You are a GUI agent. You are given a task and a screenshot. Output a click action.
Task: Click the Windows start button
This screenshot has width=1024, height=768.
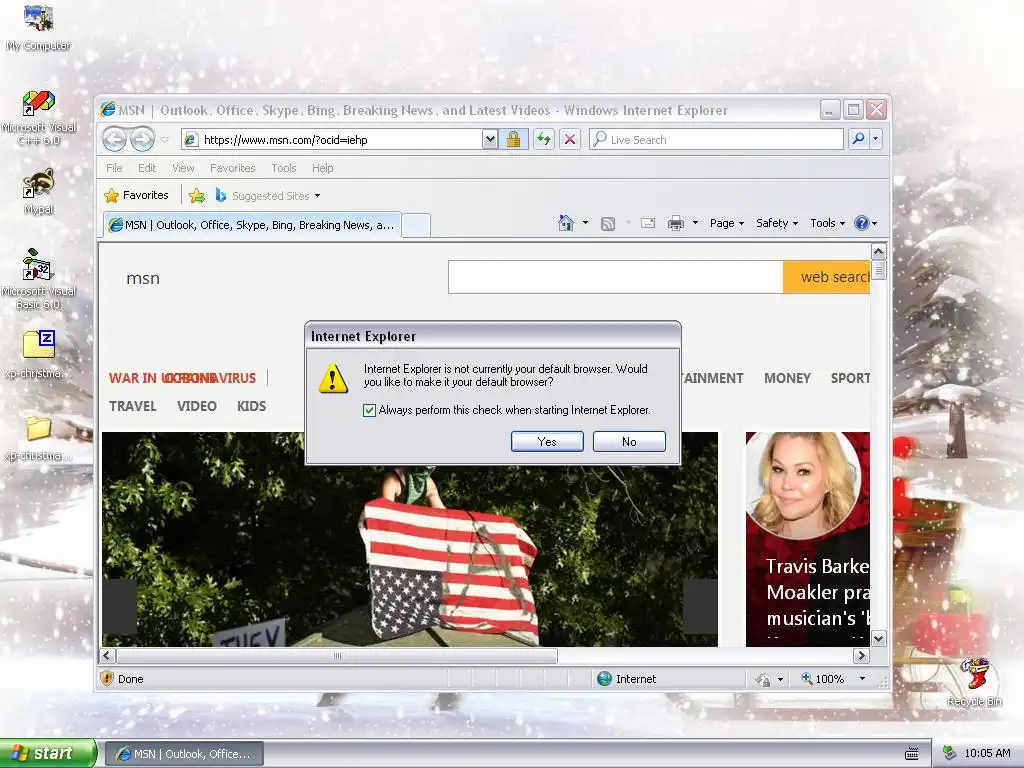click(x=47, y=753)
